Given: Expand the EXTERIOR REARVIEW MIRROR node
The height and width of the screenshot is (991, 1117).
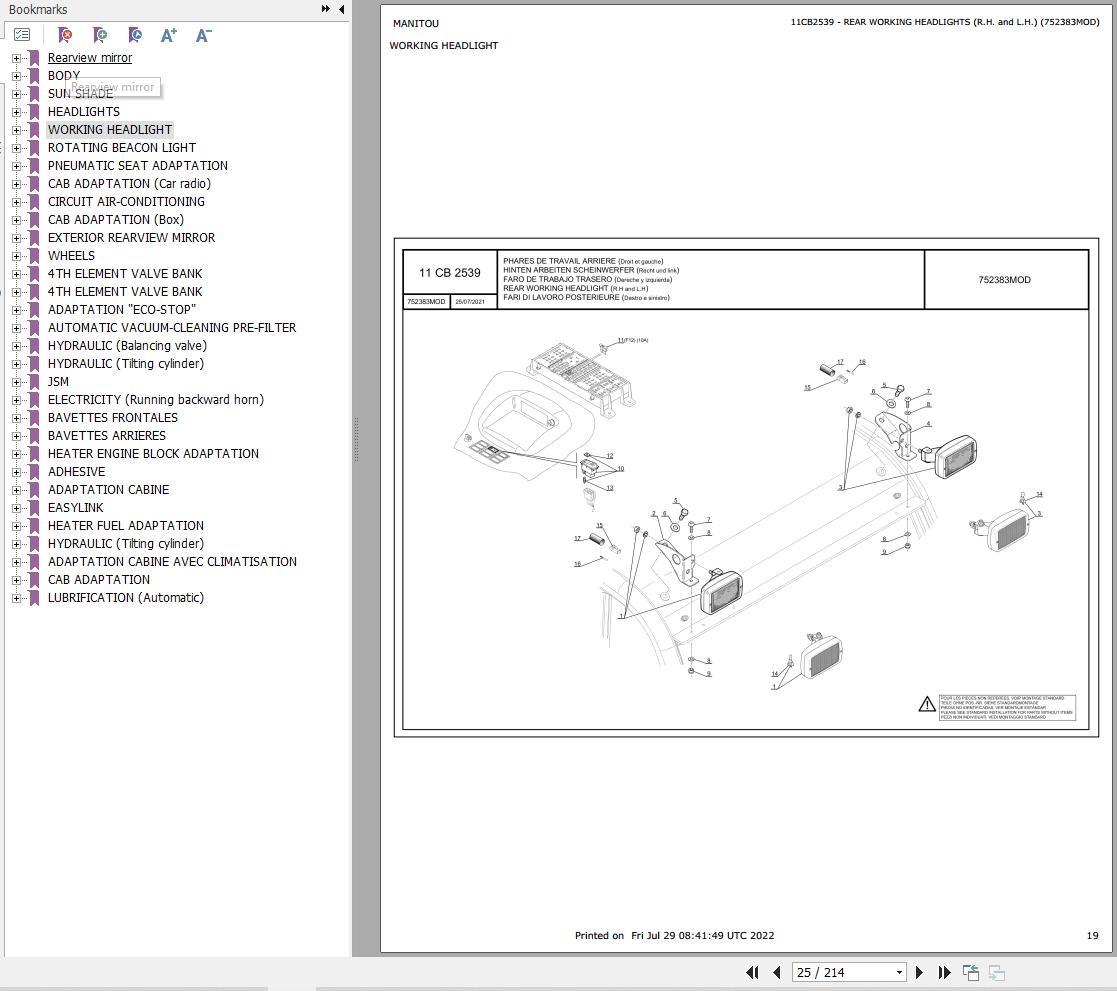Looking at the screenshot, I should pyautogui.click(x=16, y=238).
